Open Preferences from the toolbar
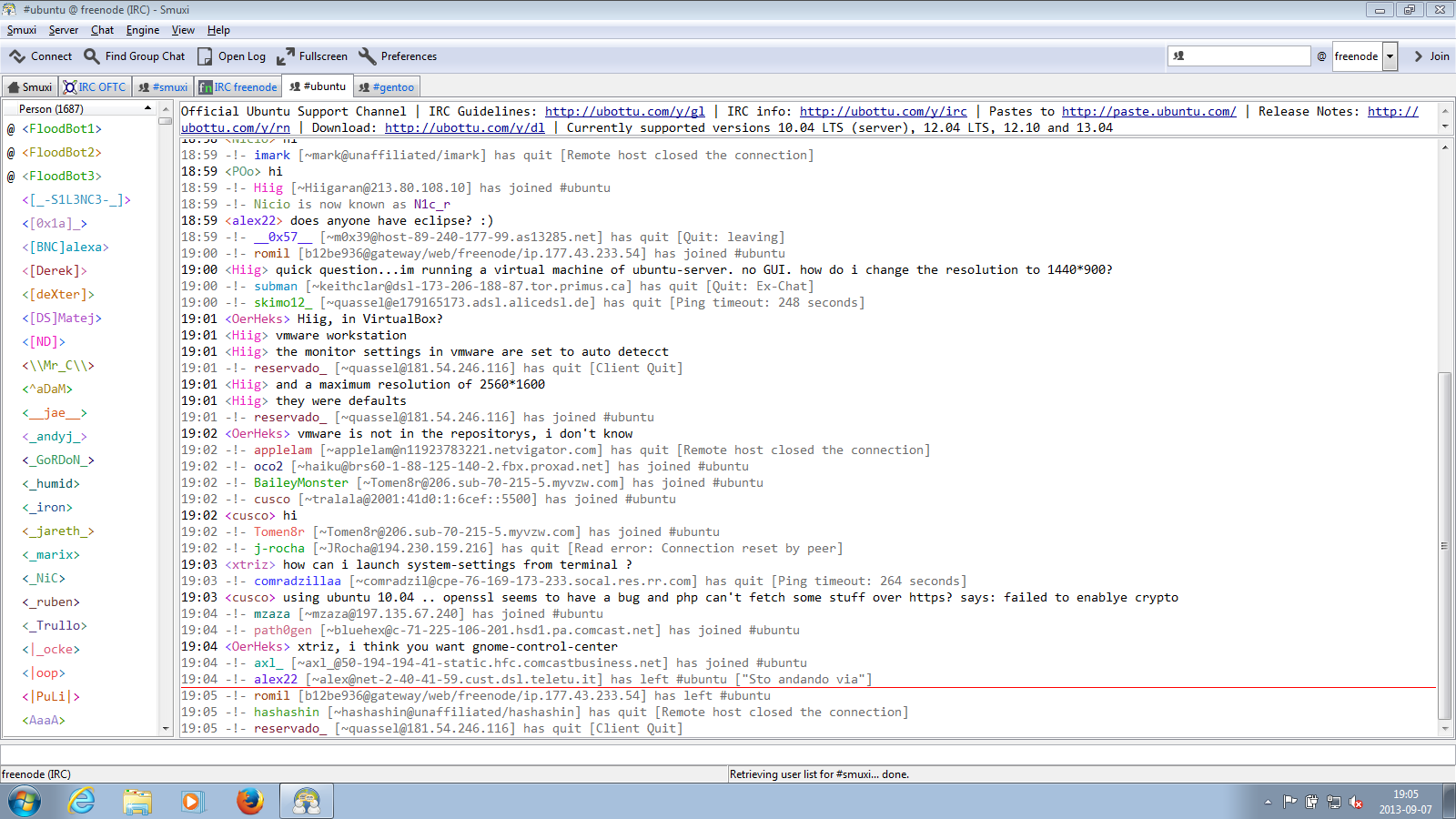This screenshot has width=1456, height=819. (368, 56)
